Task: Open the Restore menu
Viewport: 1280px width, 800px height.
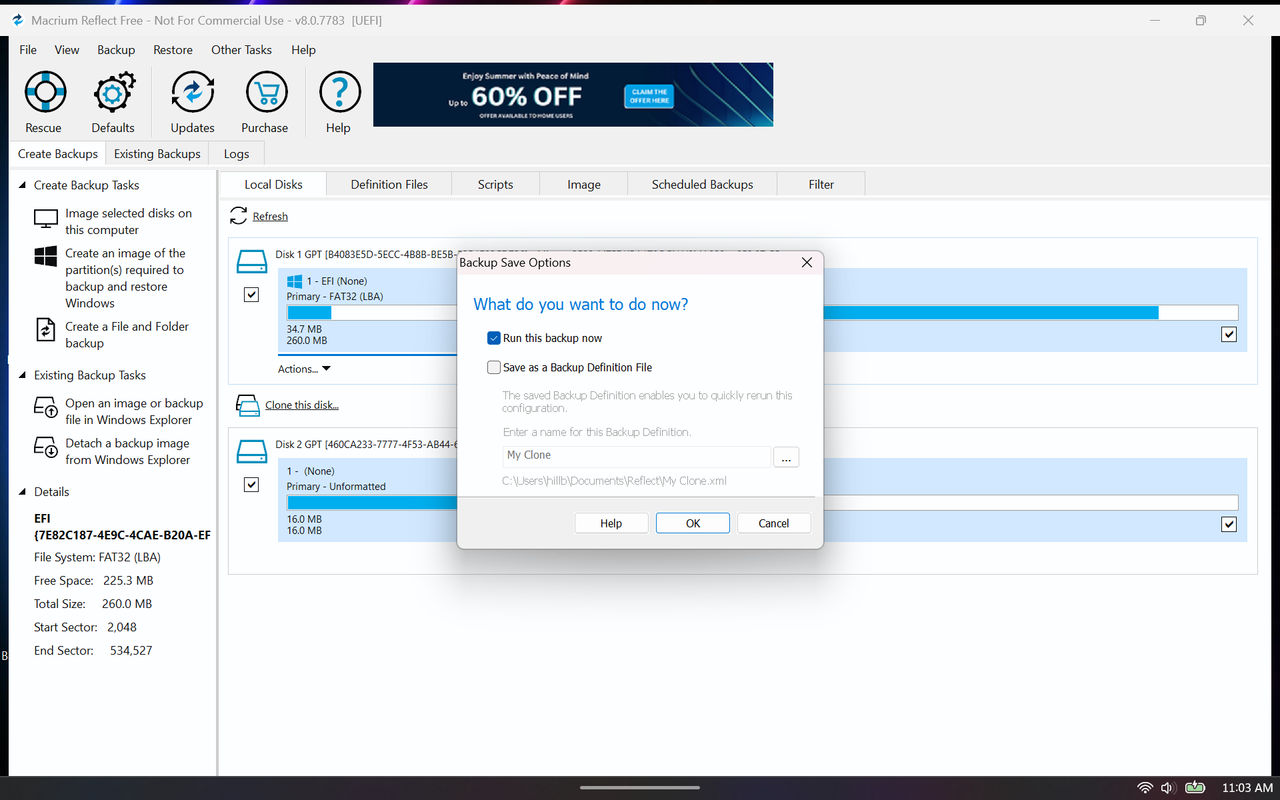Action: pyautogui.click(x=173, y=50)
